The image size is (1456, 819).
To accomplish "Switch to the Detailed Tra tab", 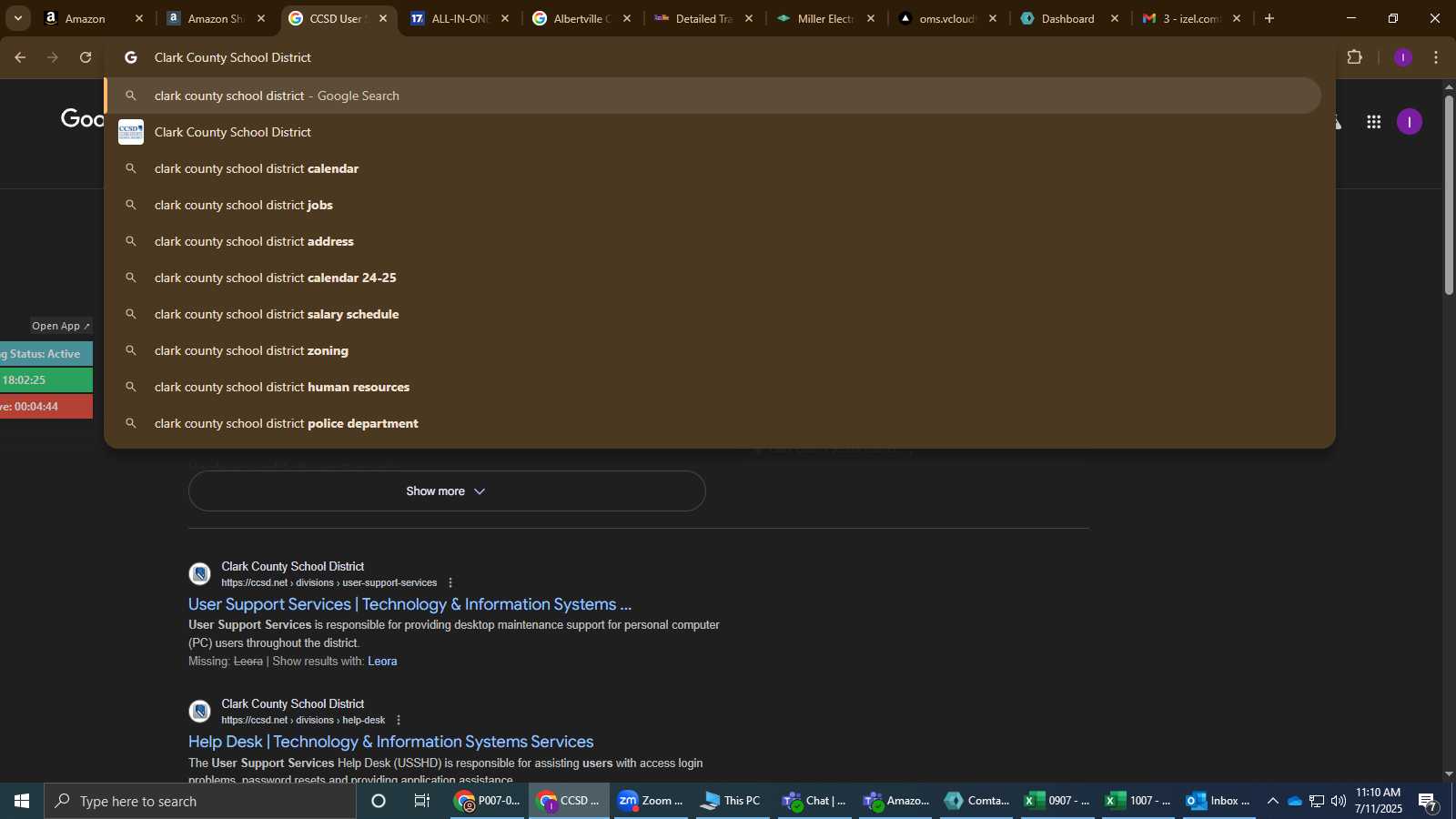I will click(x=703, y=18).
